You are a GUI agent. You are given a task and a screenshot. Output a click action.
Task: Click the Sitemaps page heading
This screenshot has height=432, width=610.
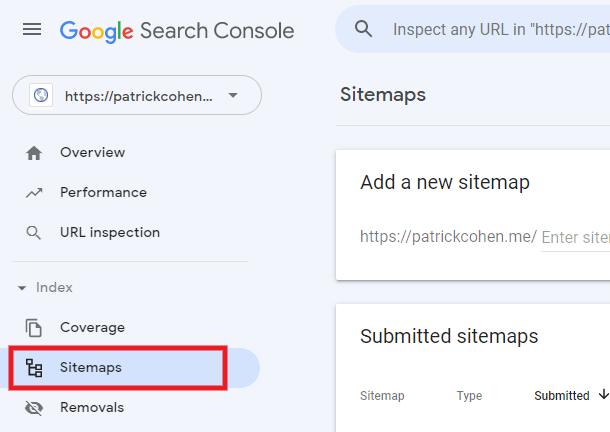point(383,95)
